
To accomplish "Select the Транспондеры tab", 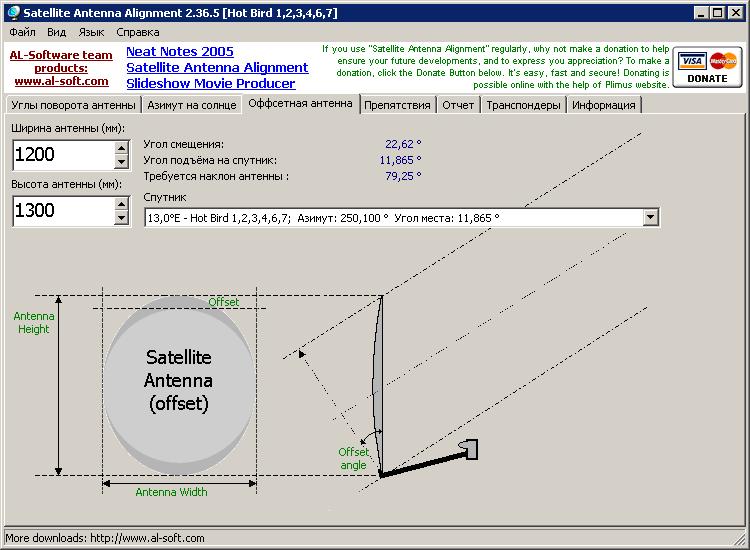I will click(x=523, y=105).
